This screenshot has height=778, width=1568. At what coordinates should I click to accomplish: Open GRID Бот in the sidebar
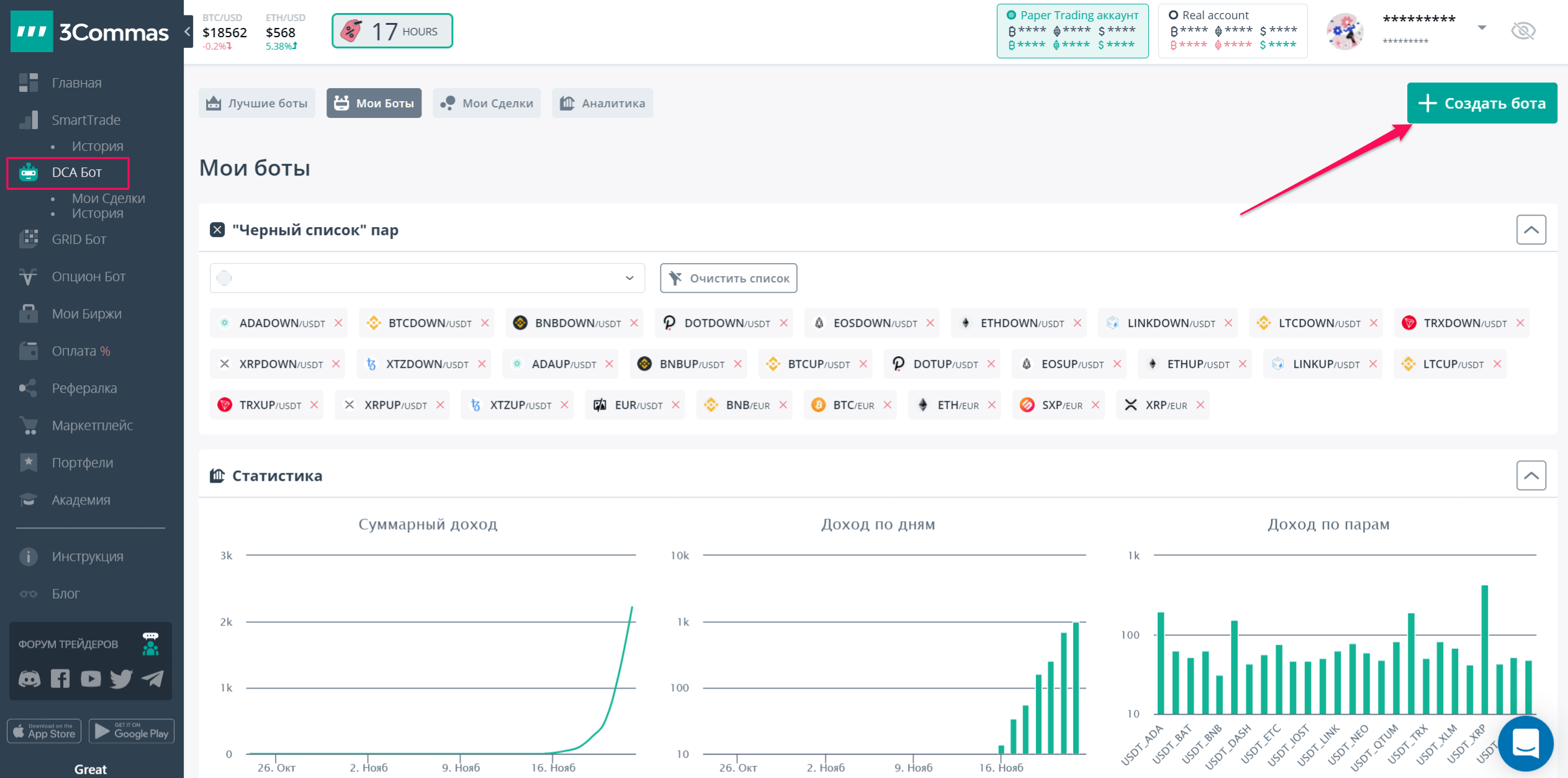79,239
